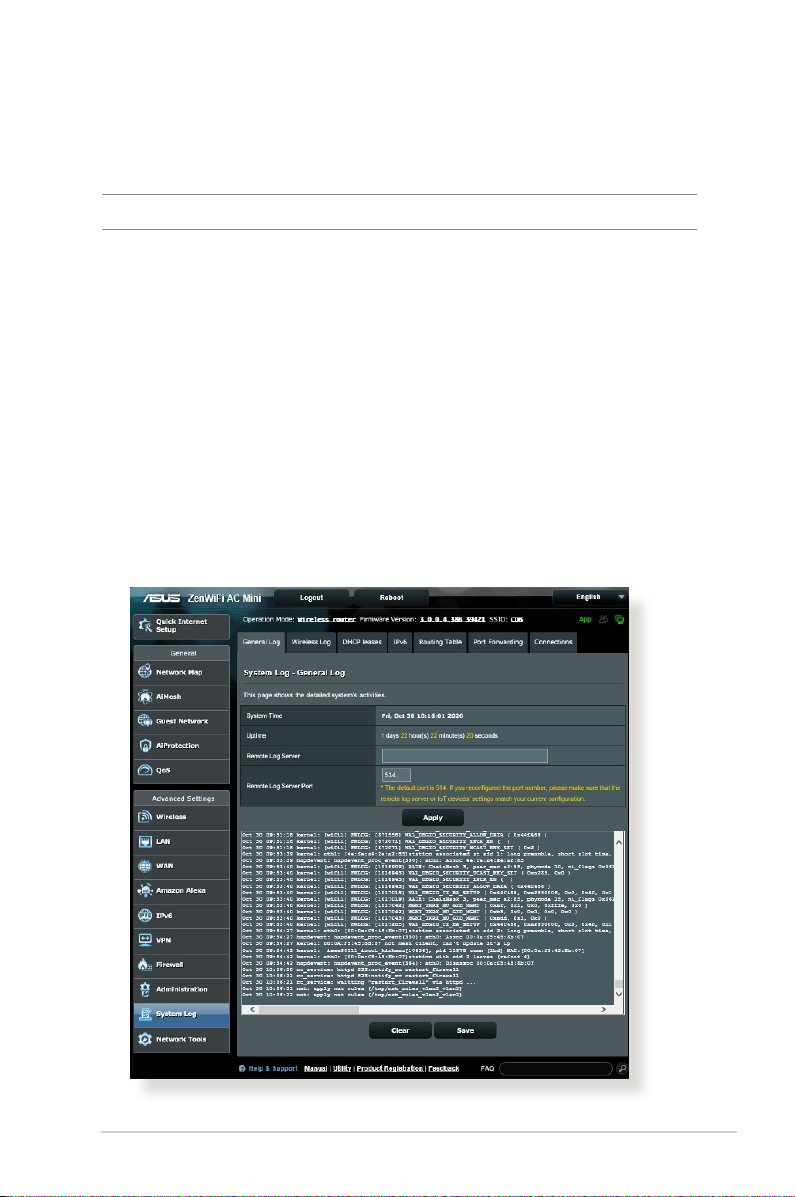Screen dimensions: 795x1197
Task: Click wireless router operation mode link
Action: [x=326, y=620]
